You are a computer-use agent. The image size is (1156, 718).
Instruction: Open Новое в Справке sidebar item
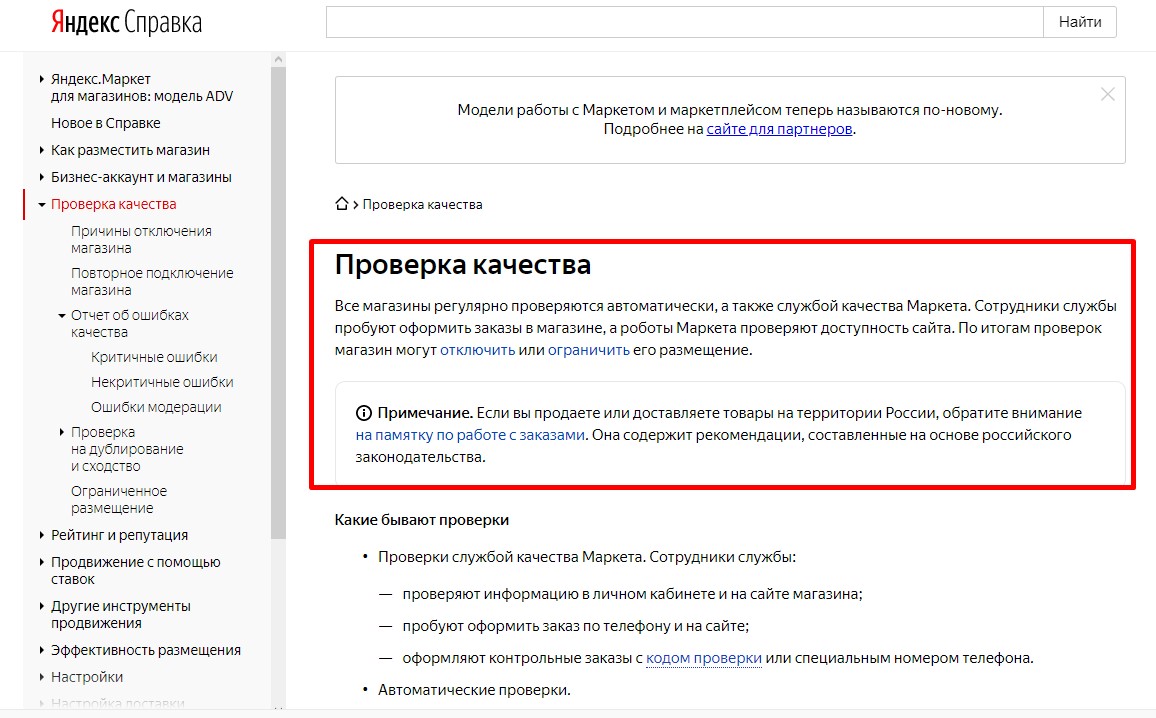pyautogui.click(x=105, y=123)
